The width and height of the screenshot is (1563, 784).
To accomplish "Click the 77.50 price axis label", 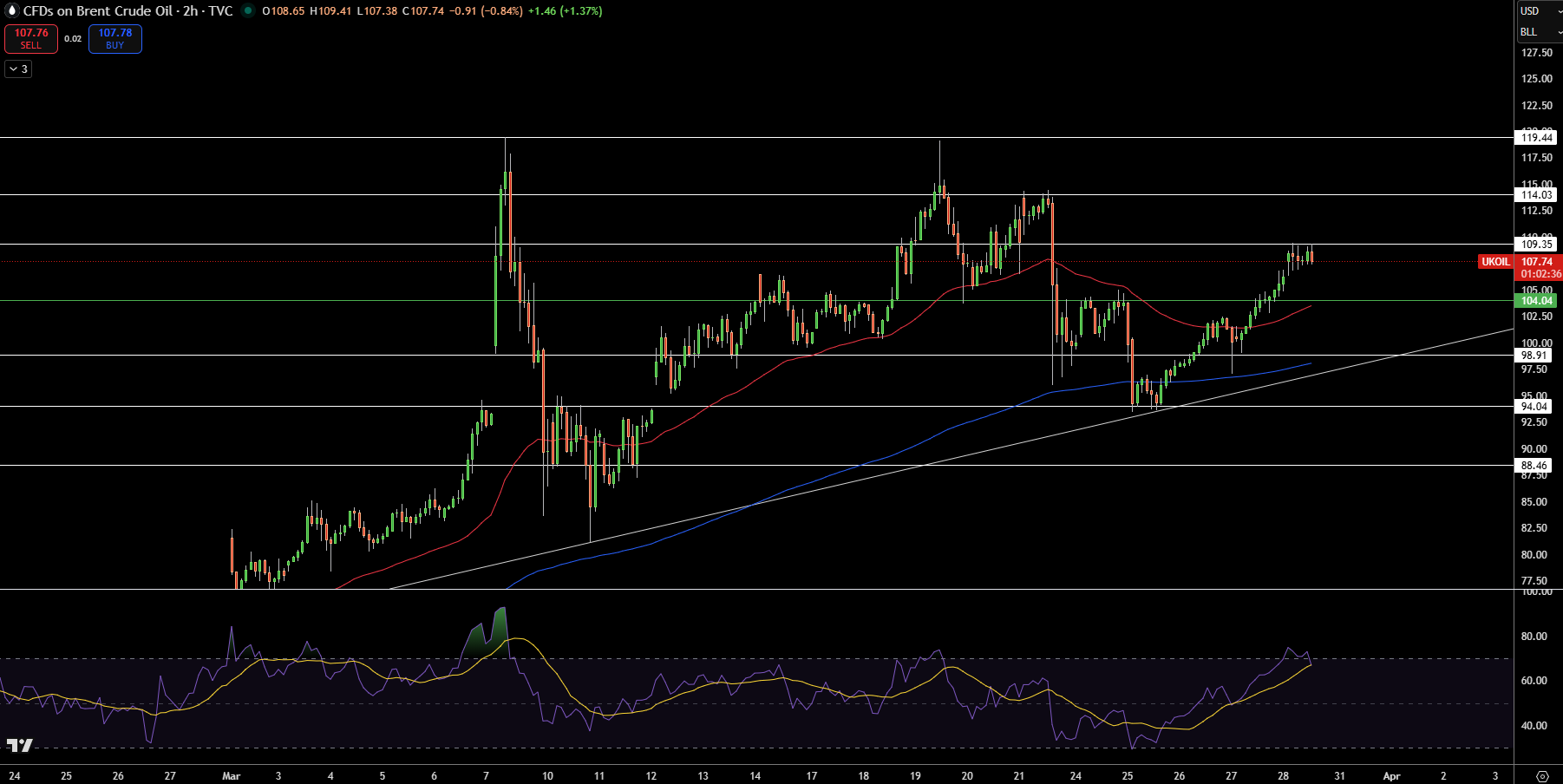I will [x=1534, y=581].
